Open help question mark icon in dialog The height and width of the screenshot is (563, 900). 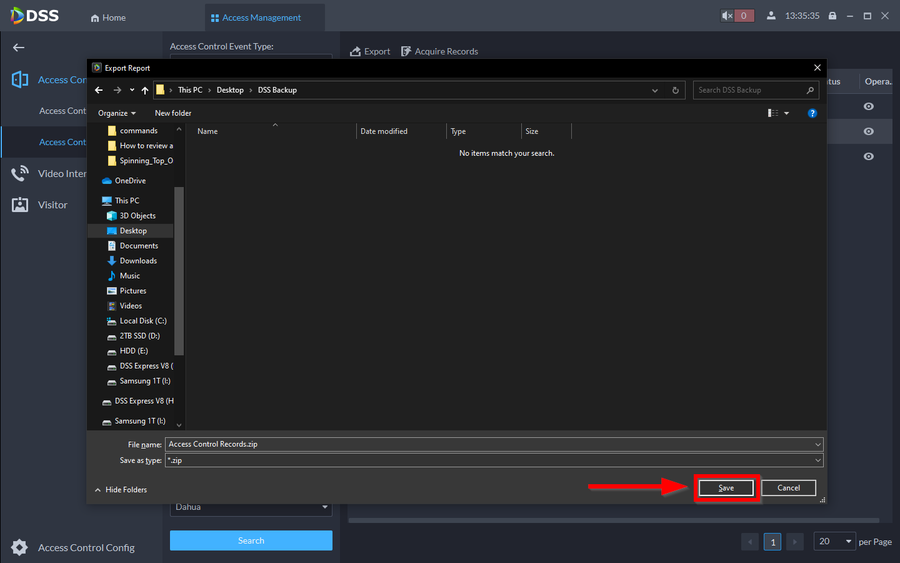click(812, 113)
